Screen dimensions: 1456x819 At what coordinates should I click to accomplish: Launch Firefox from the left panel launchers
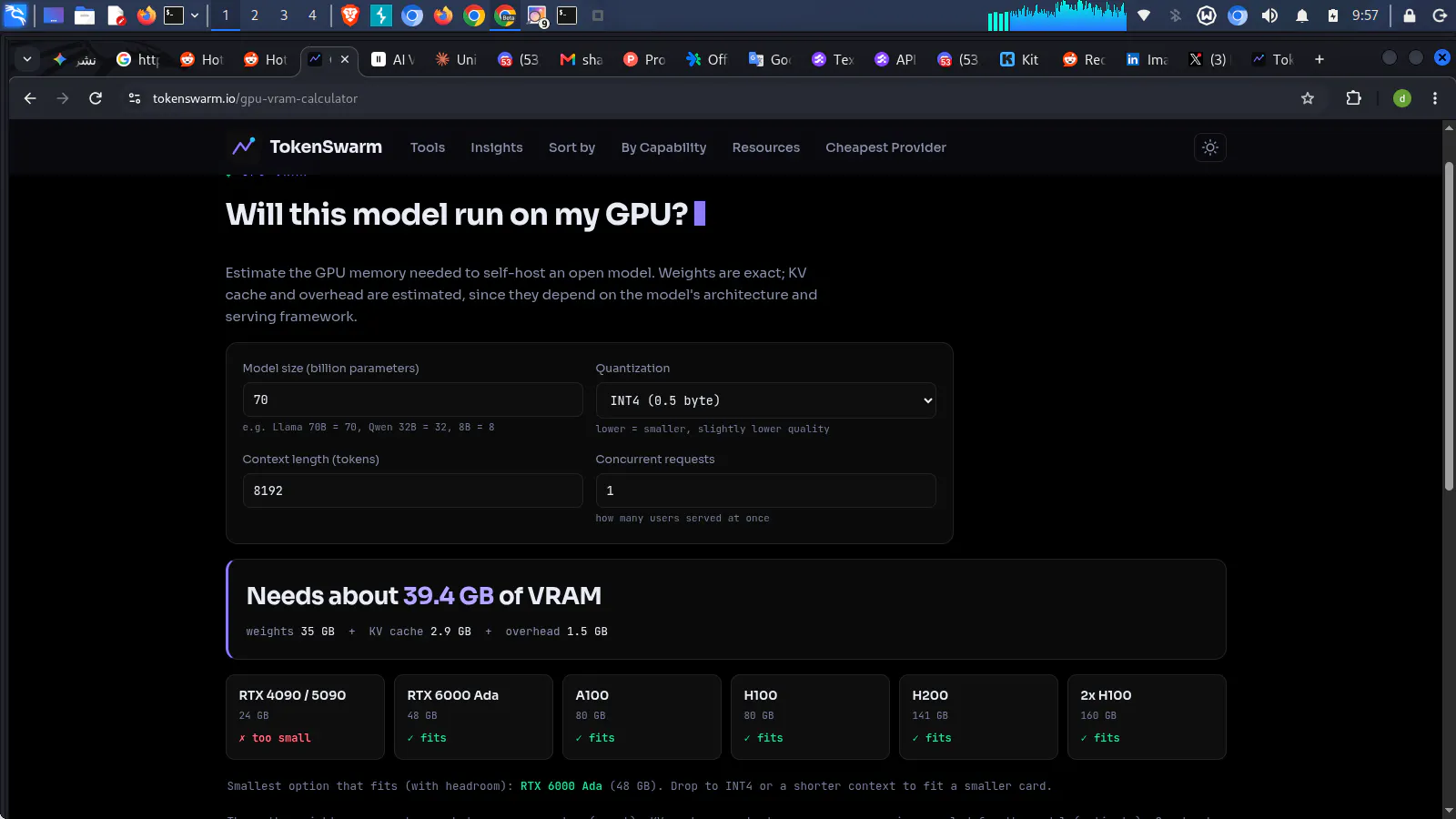point(146,15)
